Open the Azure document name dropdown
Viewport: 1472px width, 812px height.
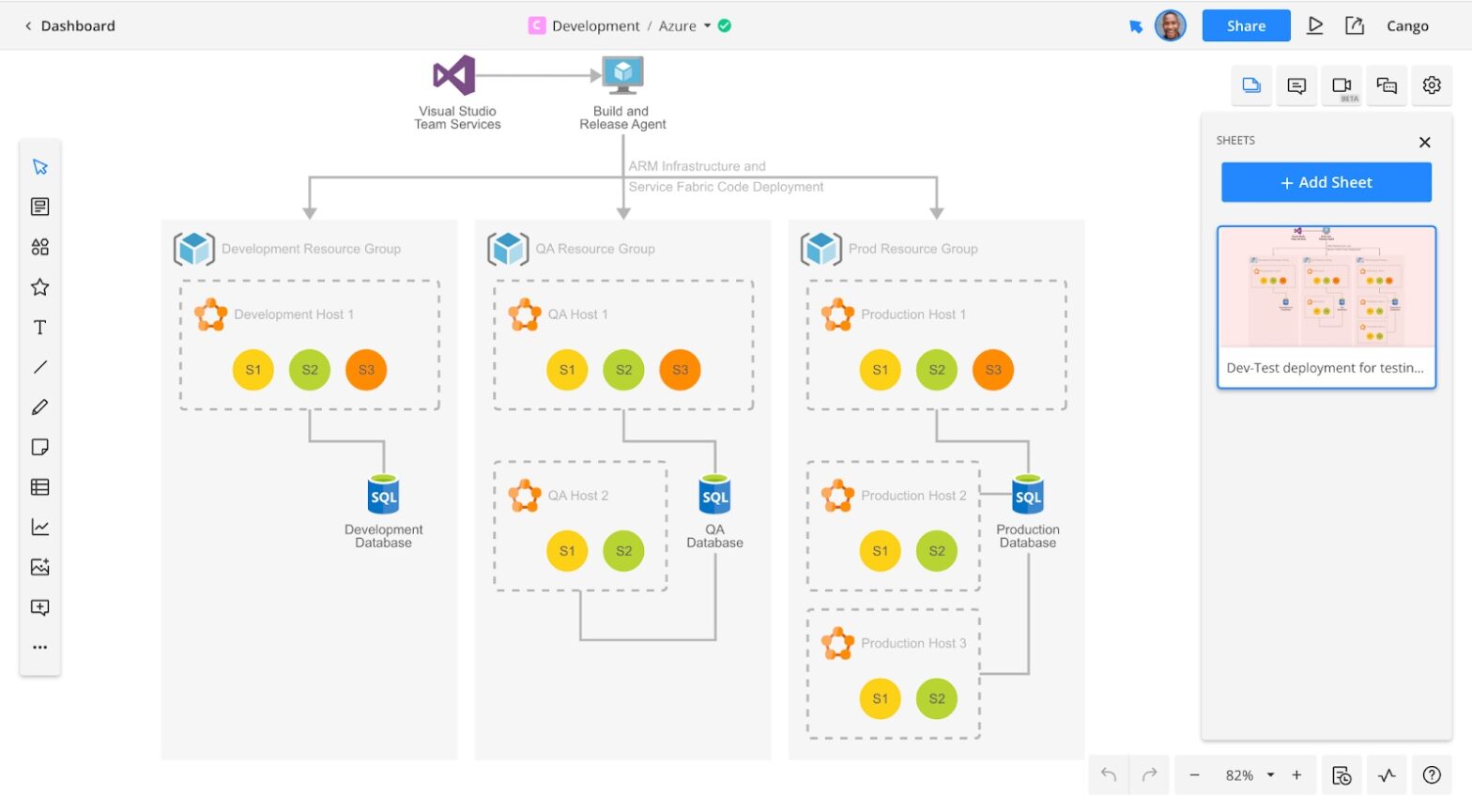707,26
